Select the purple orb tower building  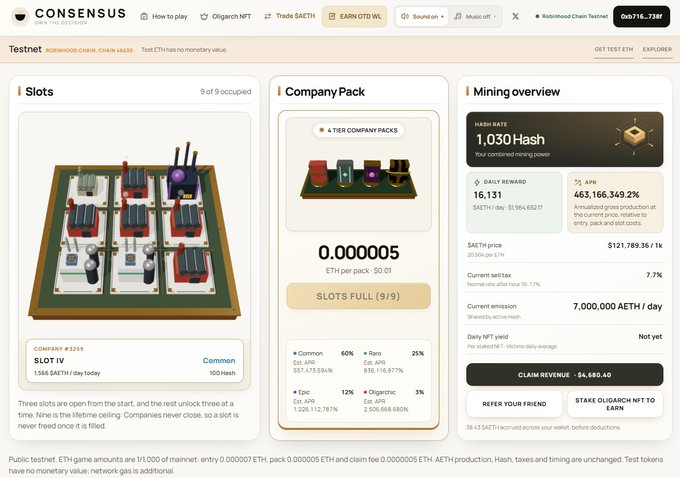coord(183,177)
